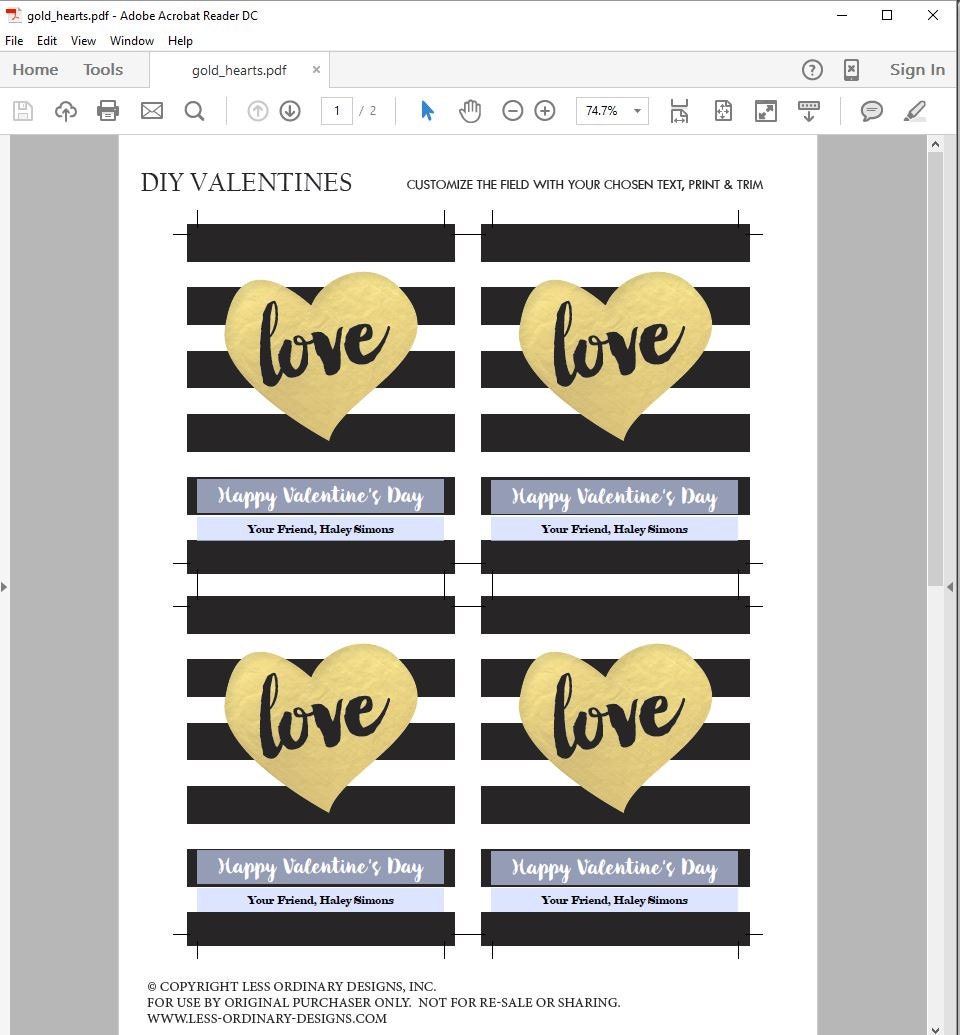Edit the bottom-right card name field
960x1035 pixels.
coord(614,900)
